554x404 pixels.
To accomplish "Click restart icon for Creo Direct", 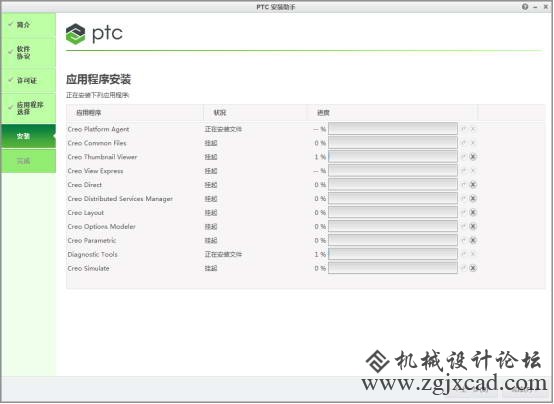I will pos(464,185).
